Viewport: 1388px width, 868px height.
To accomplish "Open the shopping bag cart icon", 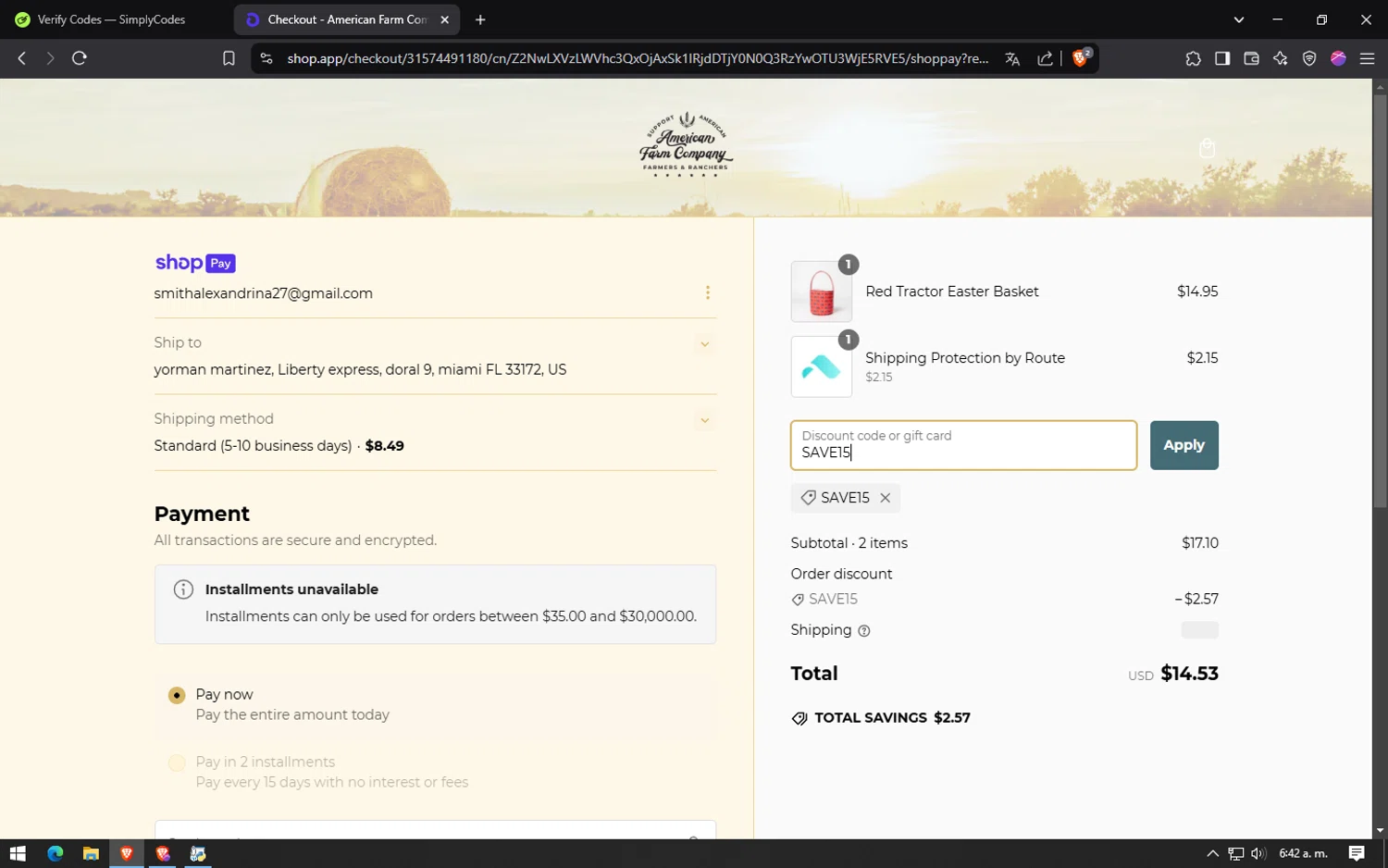I will pyautogui.click(x=1207, y=148).
